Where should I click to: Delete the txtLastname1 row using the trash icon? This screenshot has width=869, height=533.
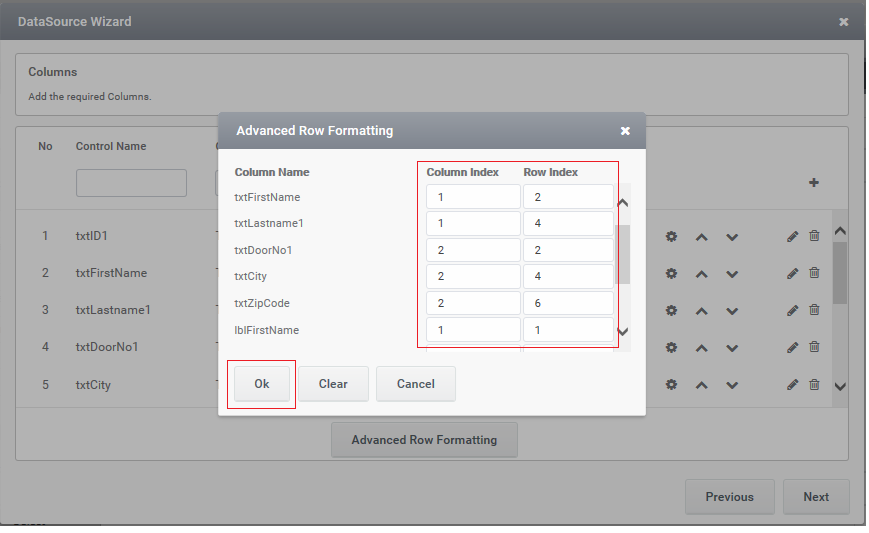coord(814,310)
